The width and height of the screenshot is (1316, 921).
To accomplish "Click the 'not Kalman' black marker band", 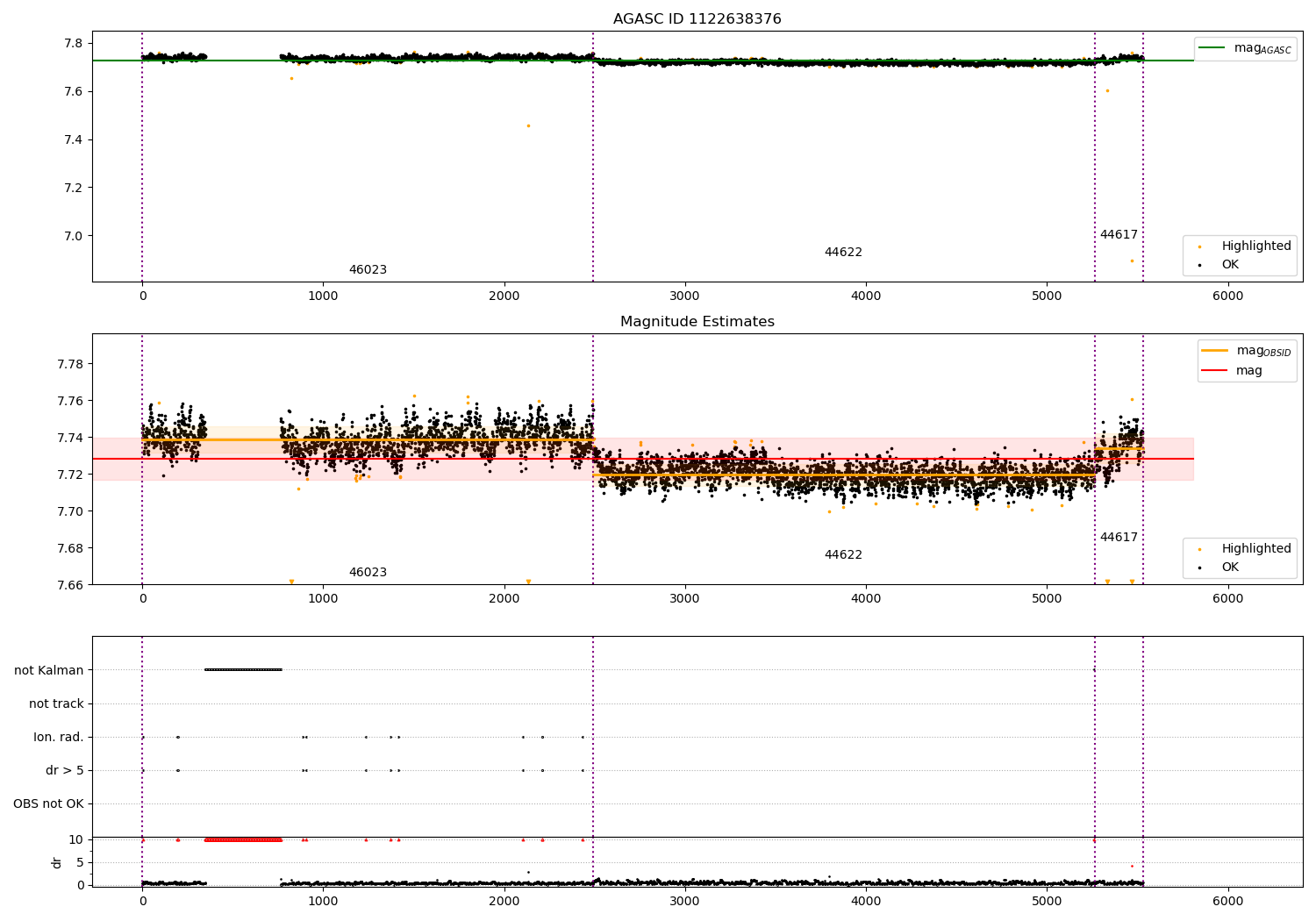I will [243, 670].
